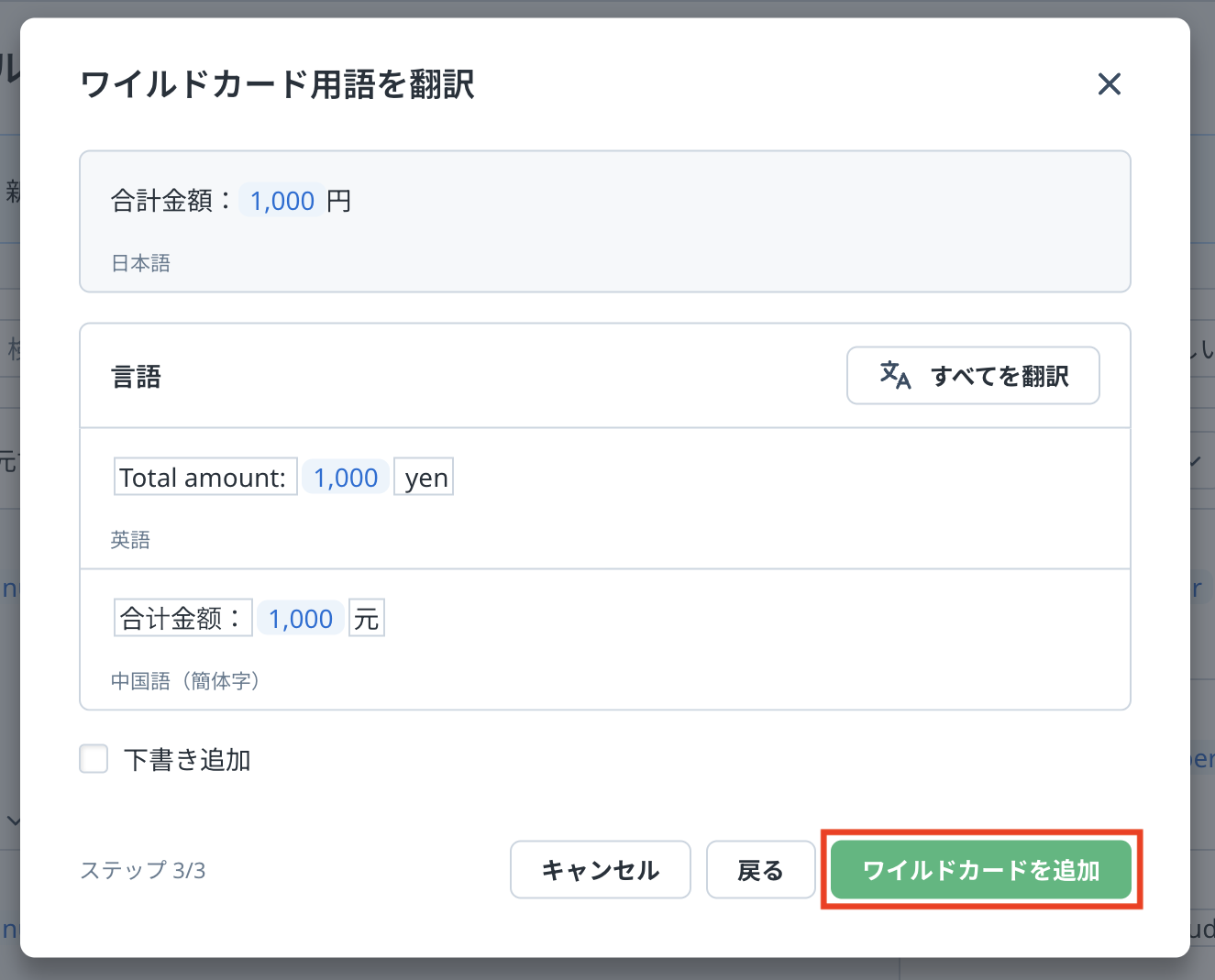Click the 英語 language label
The image size is (1215, 980).
[130, 540]
